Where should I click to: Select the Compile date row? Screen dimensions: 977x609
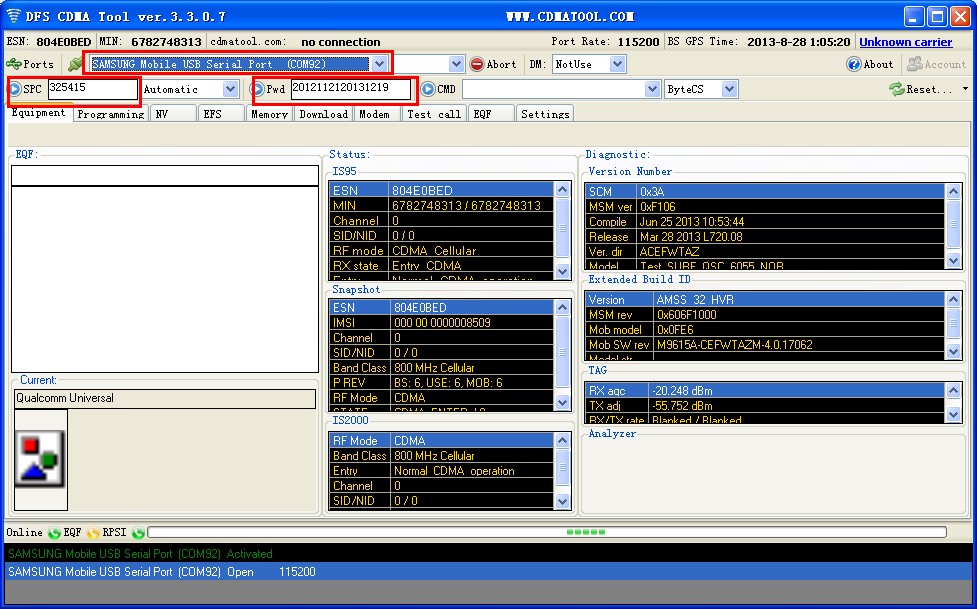pos(765,221)
